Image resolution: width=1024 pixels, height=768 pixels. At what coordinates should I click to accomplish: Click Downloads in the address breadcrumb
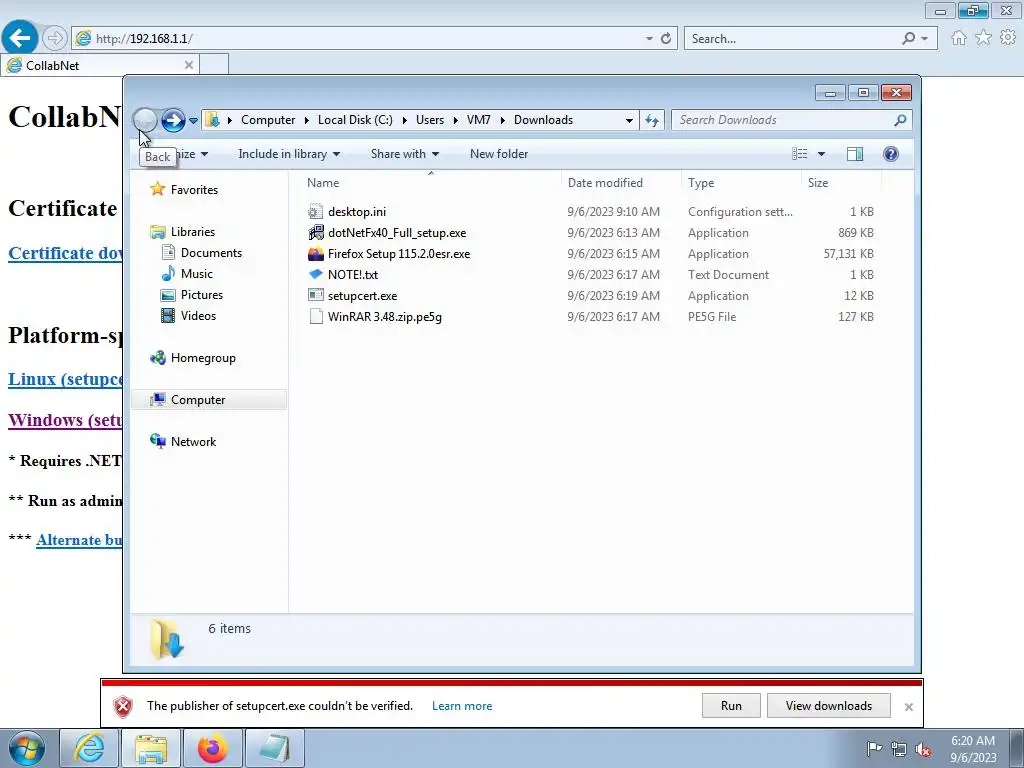[x=543, y=120]
